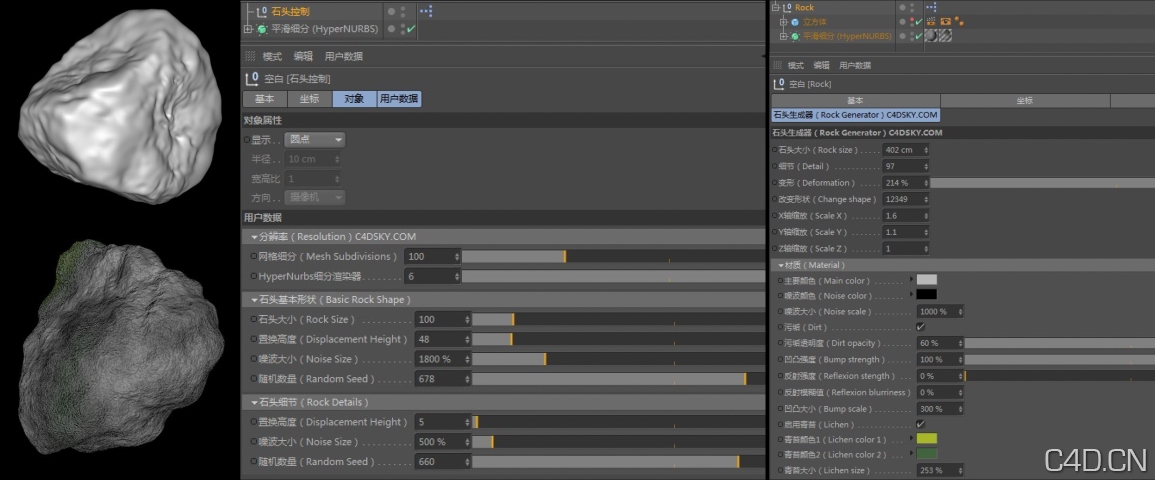Image resolution: width=1155 pixels, height=480 pixels.
Task: Toggle visibility dot of 立方体
Action: click(902, 22)
